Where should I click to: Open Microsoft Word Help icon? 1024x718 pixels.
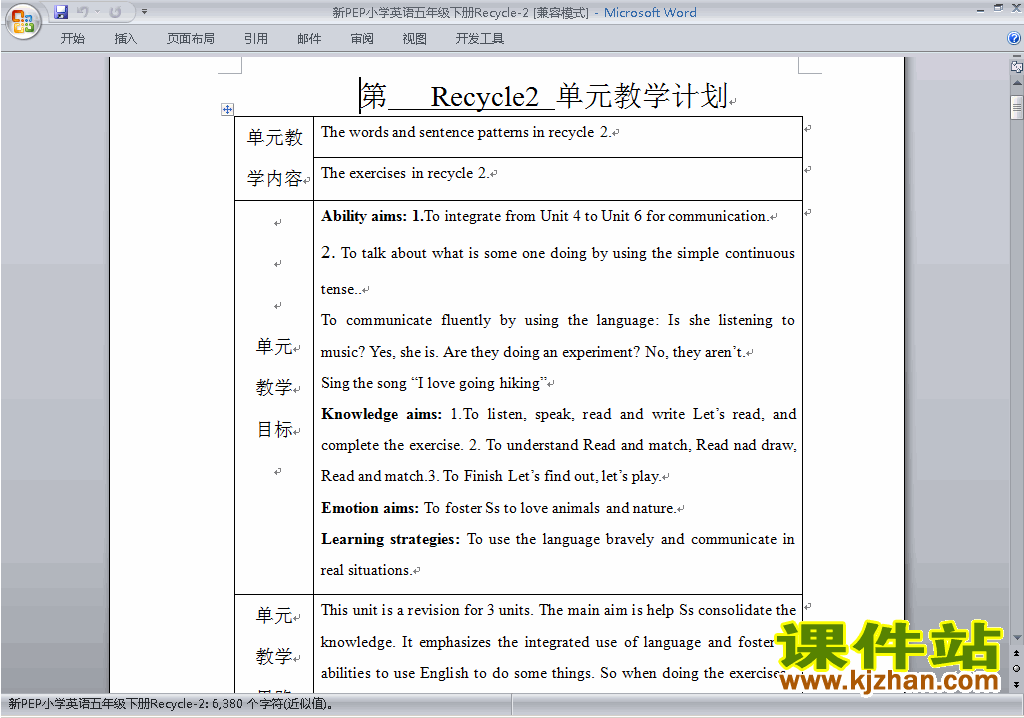(x=1014, y=39)
